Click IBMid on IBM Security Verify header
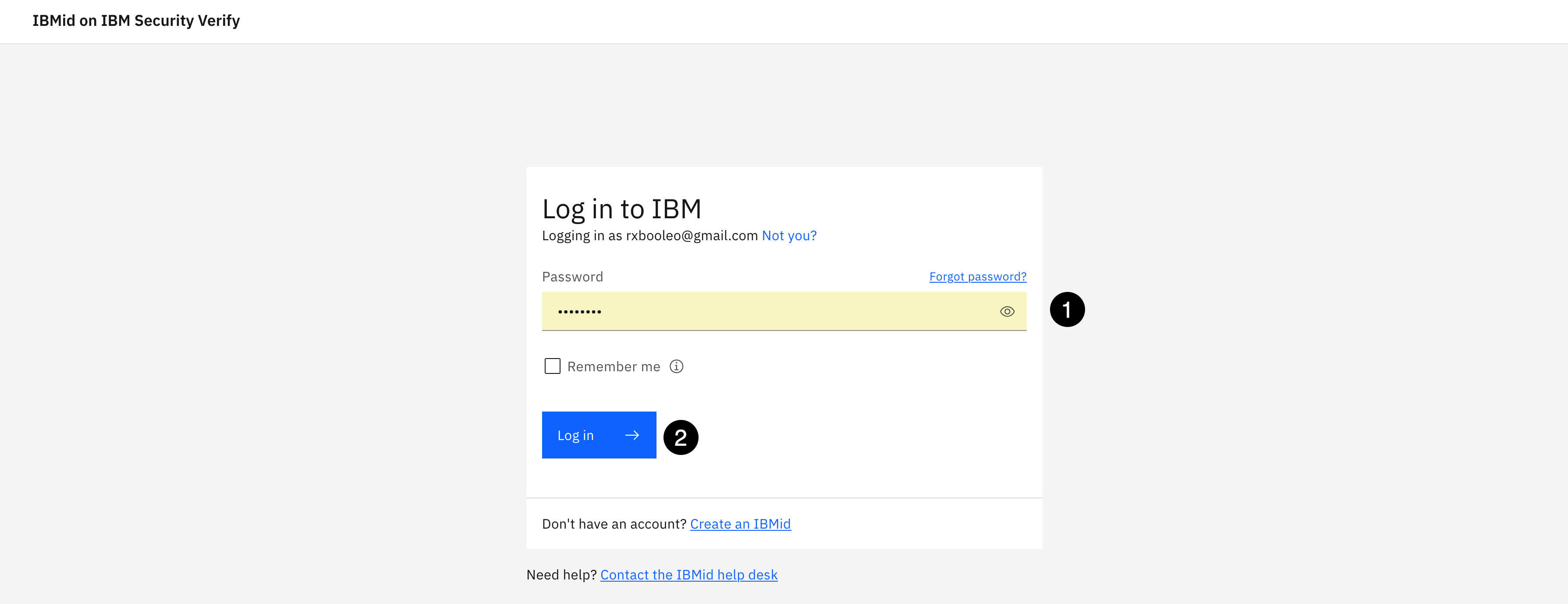1568x604 pixels. click(136, 21)
